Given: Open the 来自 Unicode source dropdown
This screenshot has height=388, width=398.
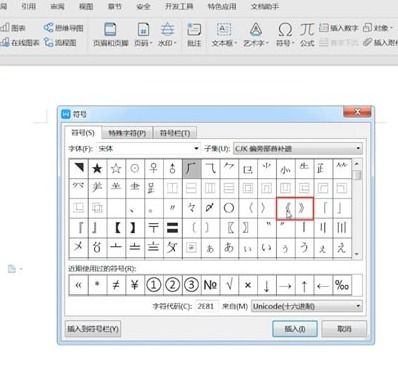Looking at the screenshot, I should [306, 306].
